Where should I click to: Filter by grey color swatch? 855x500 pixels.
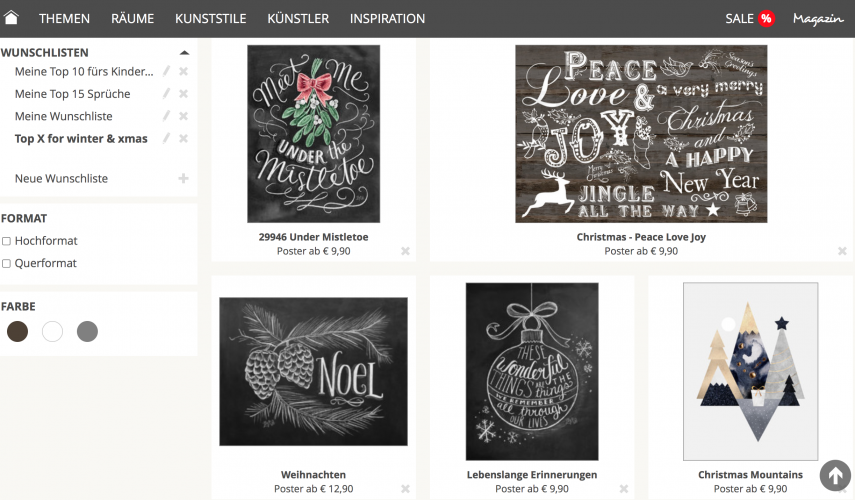coord(87,331)
